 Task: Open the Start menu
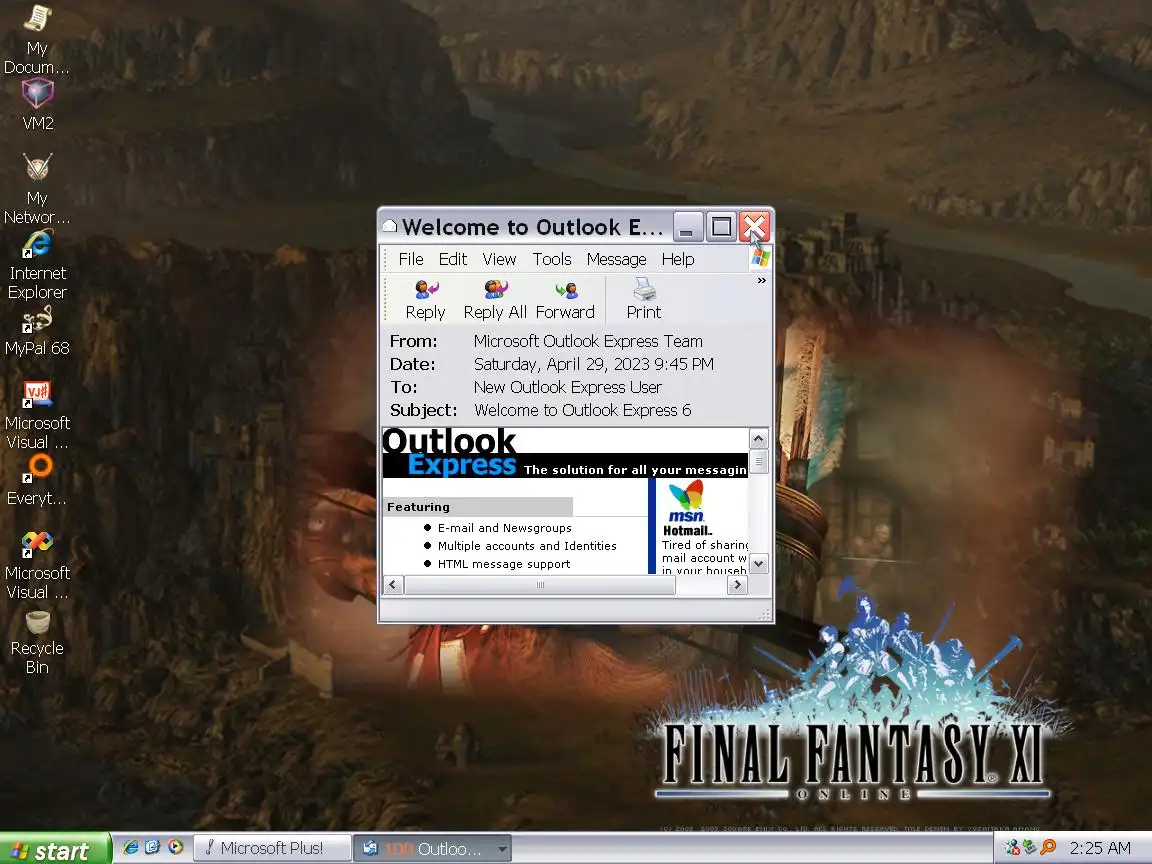pyautogui.click(x=55, y=849)
